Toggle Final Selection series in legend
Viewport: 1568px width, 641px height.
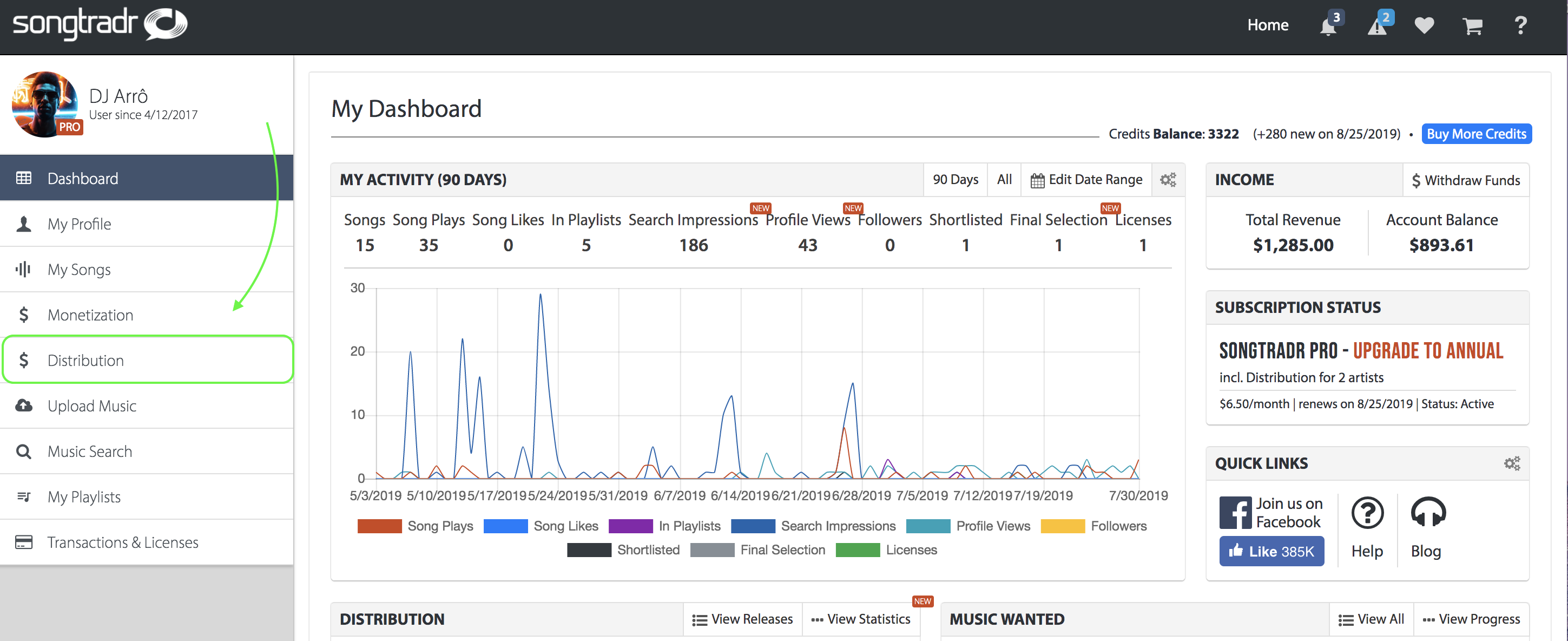[758, 550]
